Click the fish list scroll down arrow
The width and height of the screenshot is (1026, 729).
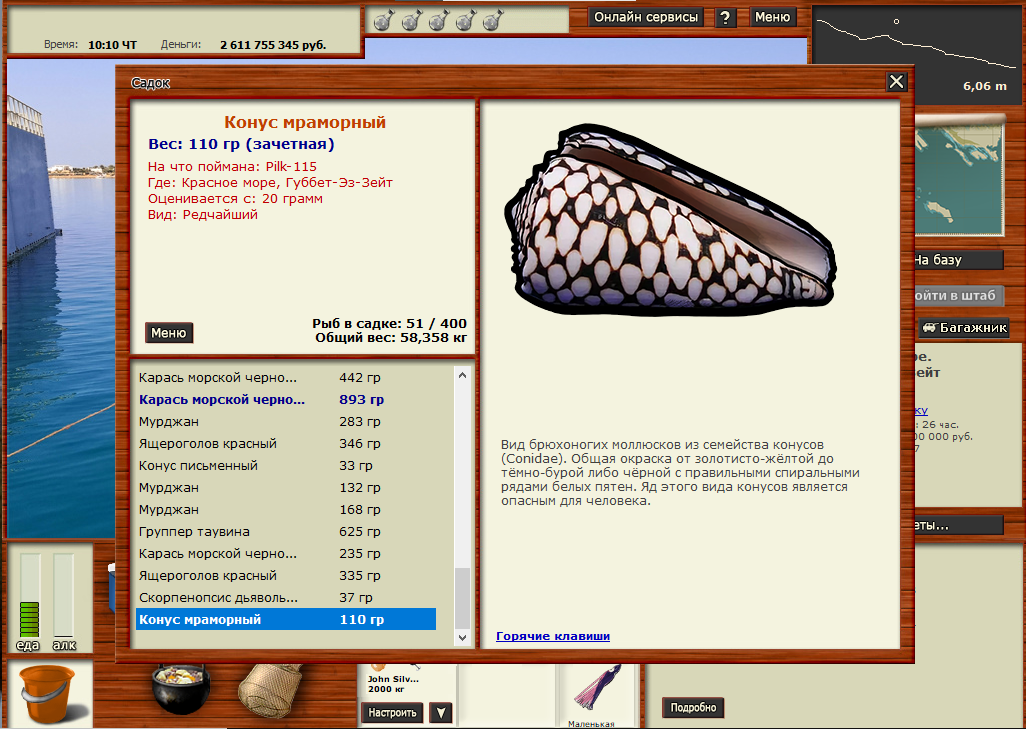[x=463, y=637]
